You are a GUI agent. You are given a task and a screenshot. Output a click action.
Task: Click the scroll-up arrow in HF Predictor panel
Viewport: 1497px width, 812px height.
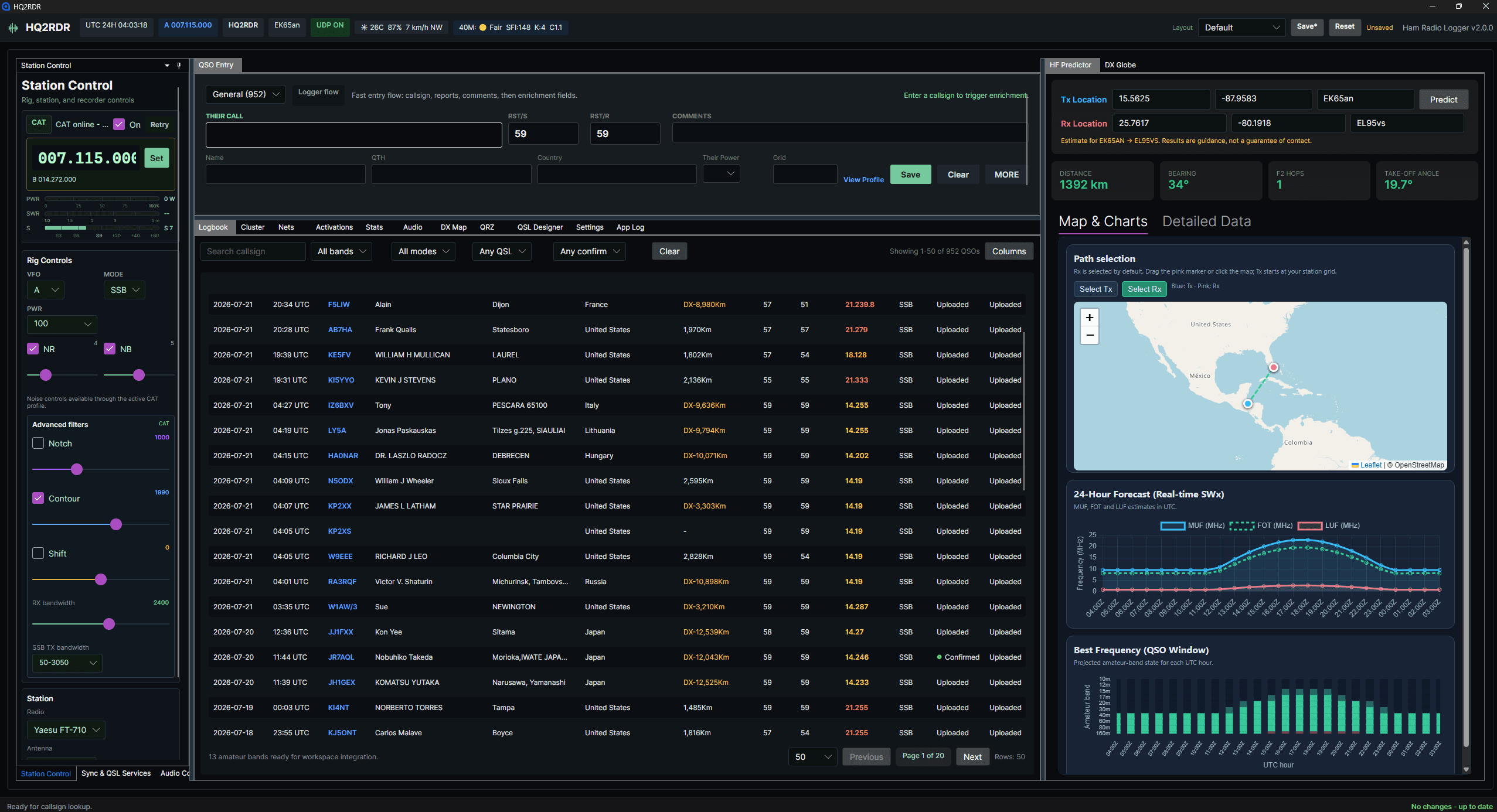[1466, 242]
